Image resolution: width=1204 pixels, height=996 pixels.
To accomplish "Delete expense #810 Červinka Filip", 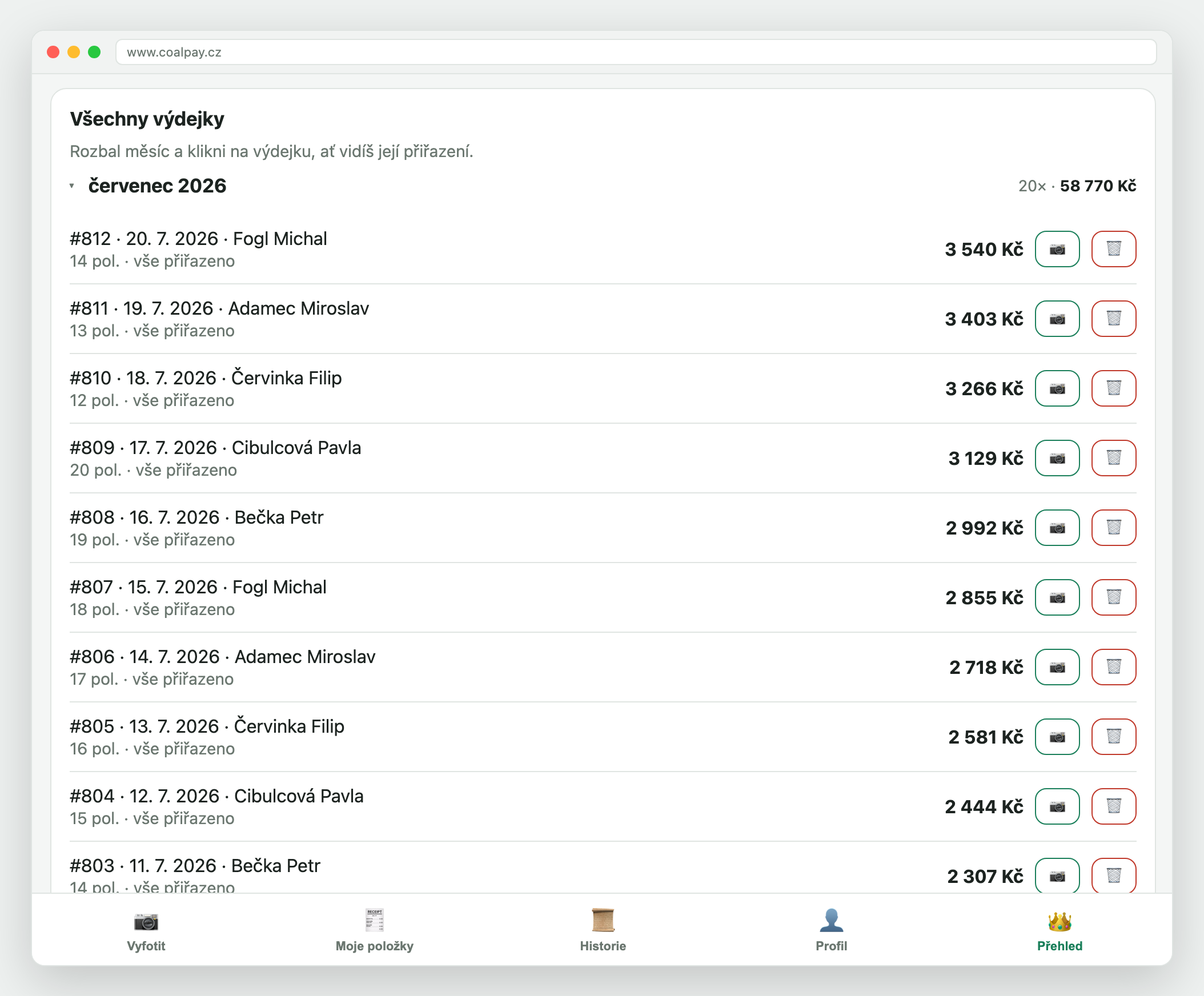I will [1113, 388].
